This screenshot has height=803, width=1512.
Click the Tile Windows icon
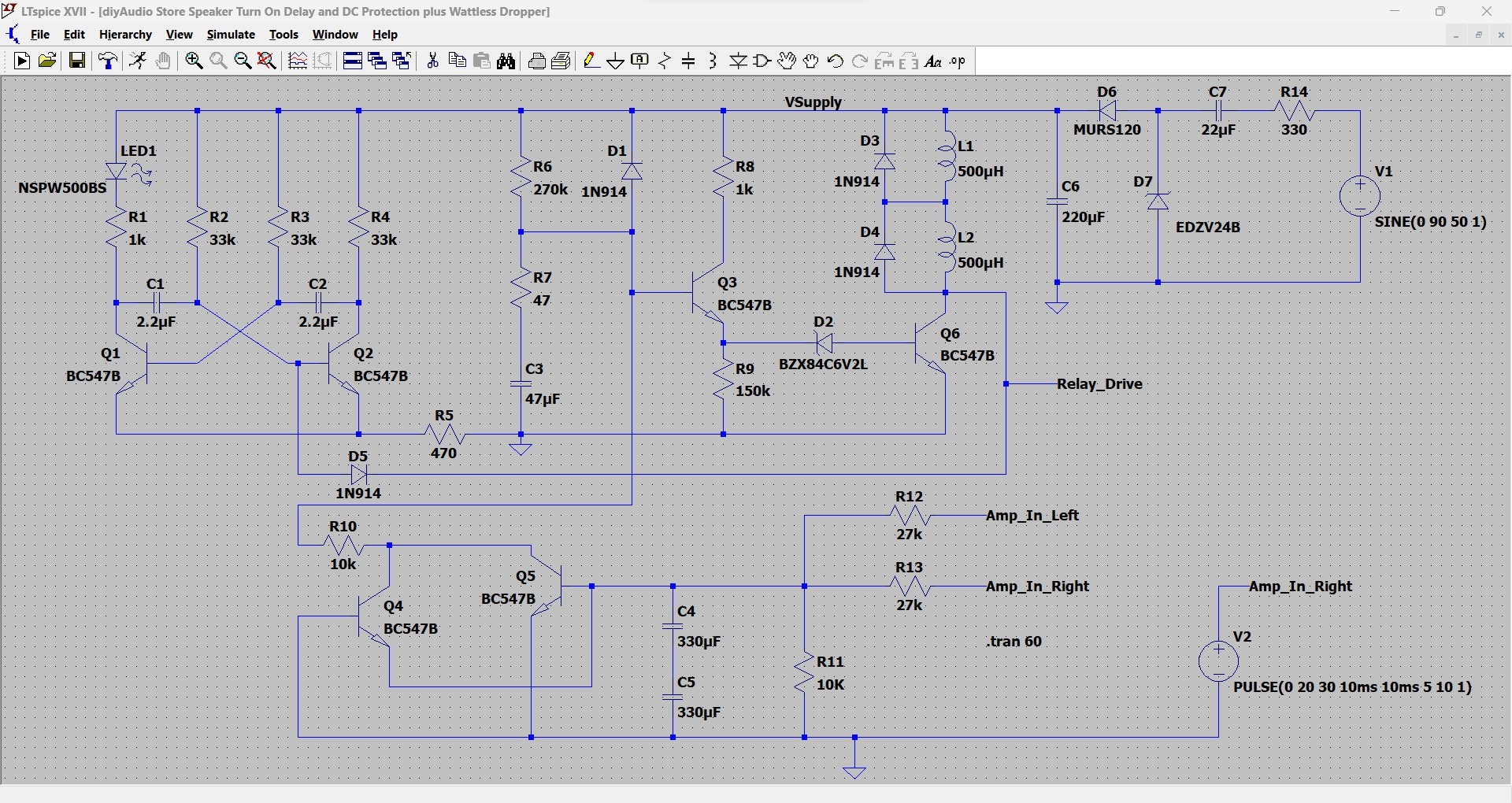pyautogui.click(x=352, y=61)
